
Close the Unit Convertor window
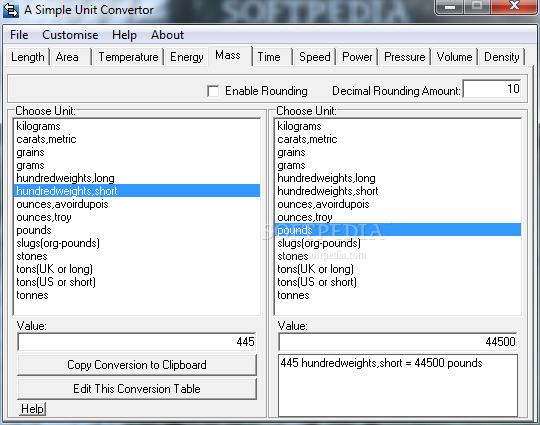point(514,7)
